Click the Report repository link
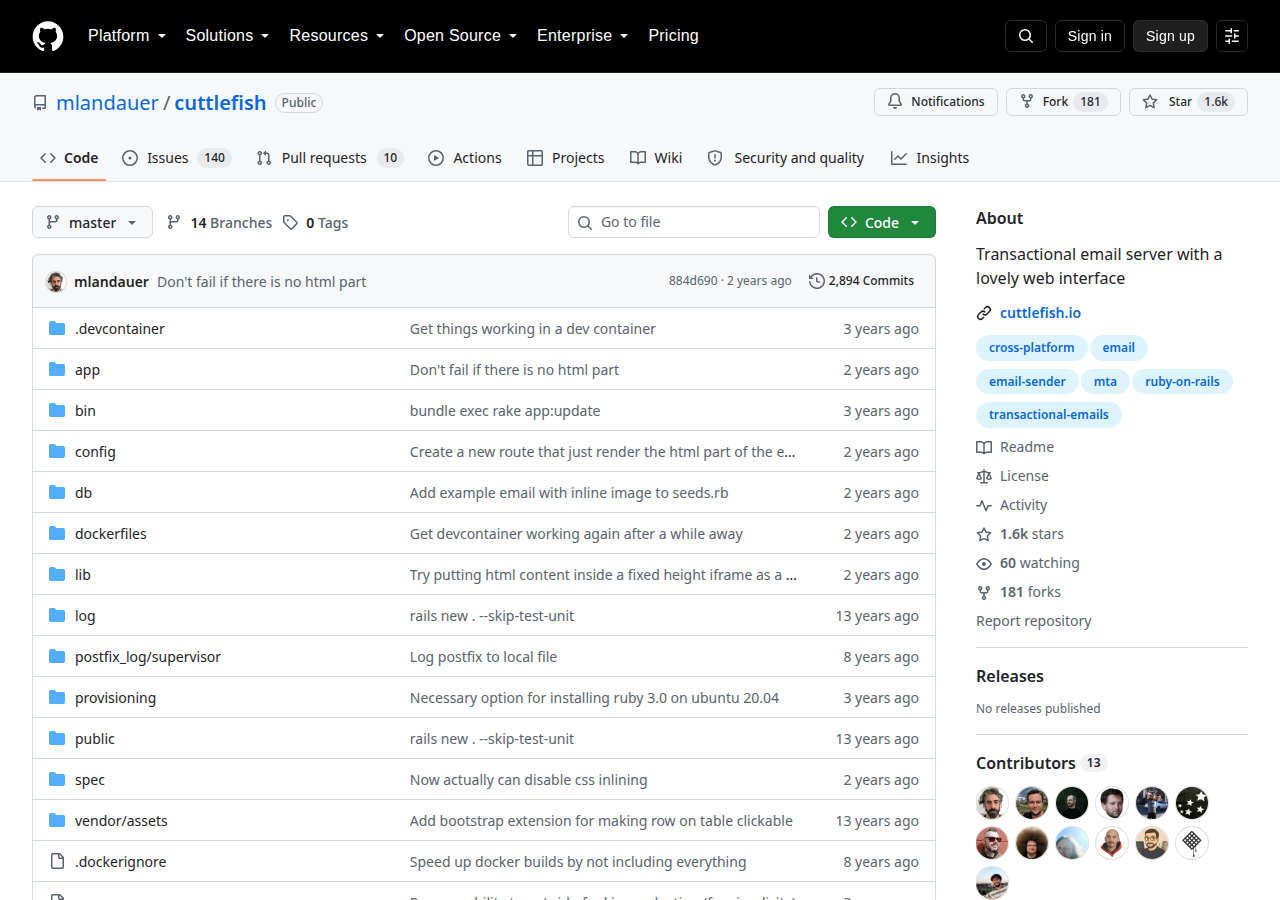This screenshot has width=1280, height=900. tap(1034, 621)
